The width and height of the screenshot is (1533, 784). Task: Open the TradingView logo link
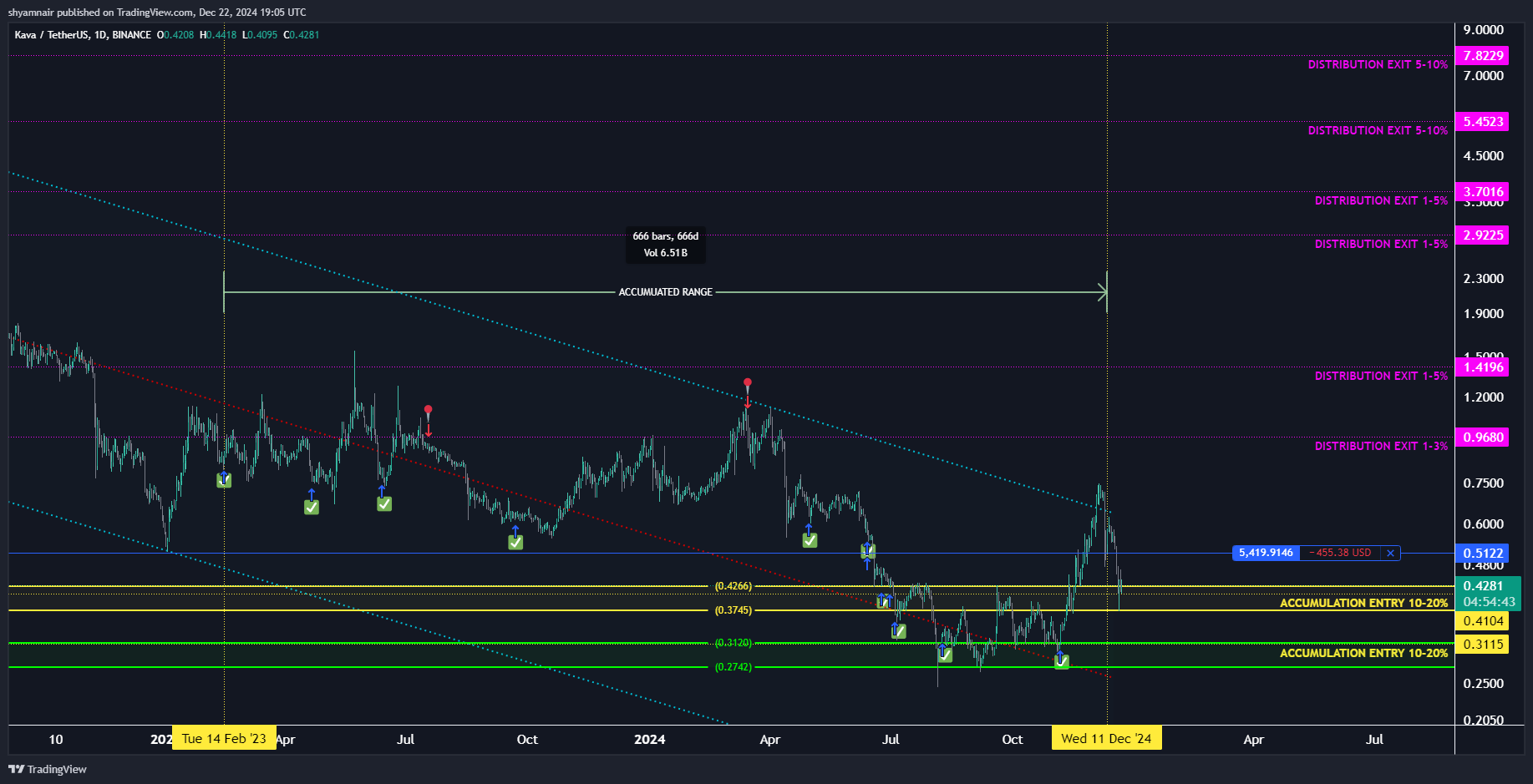(48, 769)
